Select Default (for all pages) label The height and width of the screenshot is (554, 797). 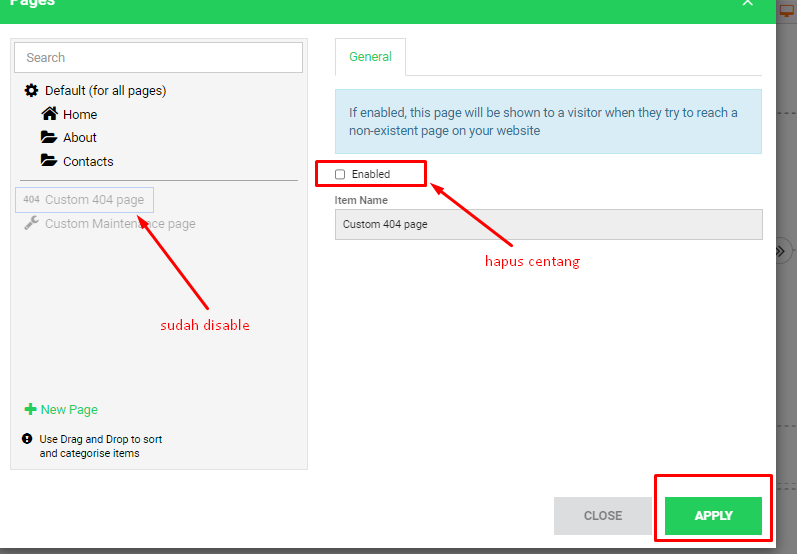point(105,91)
